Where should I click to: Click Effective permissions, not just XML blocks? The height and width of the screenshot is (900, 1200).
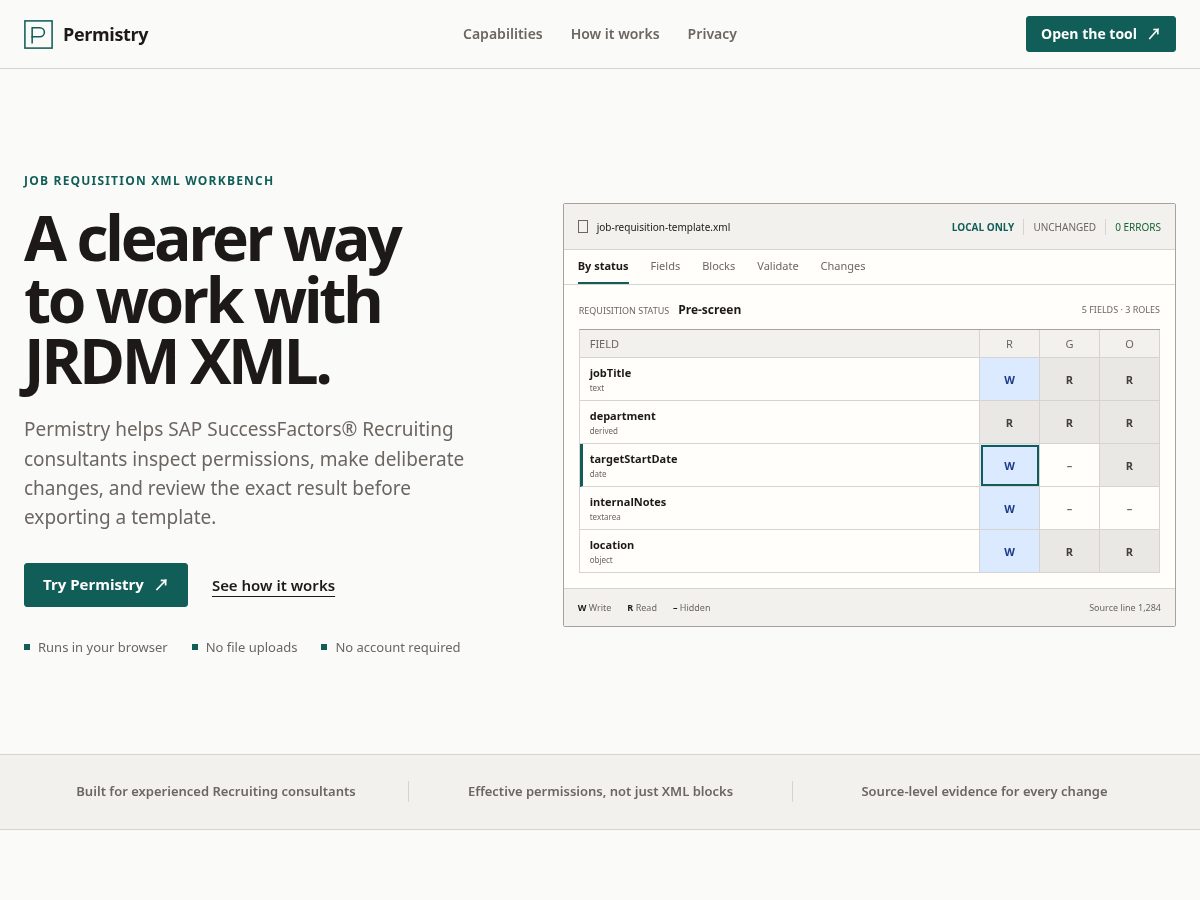tap(600, 791)
